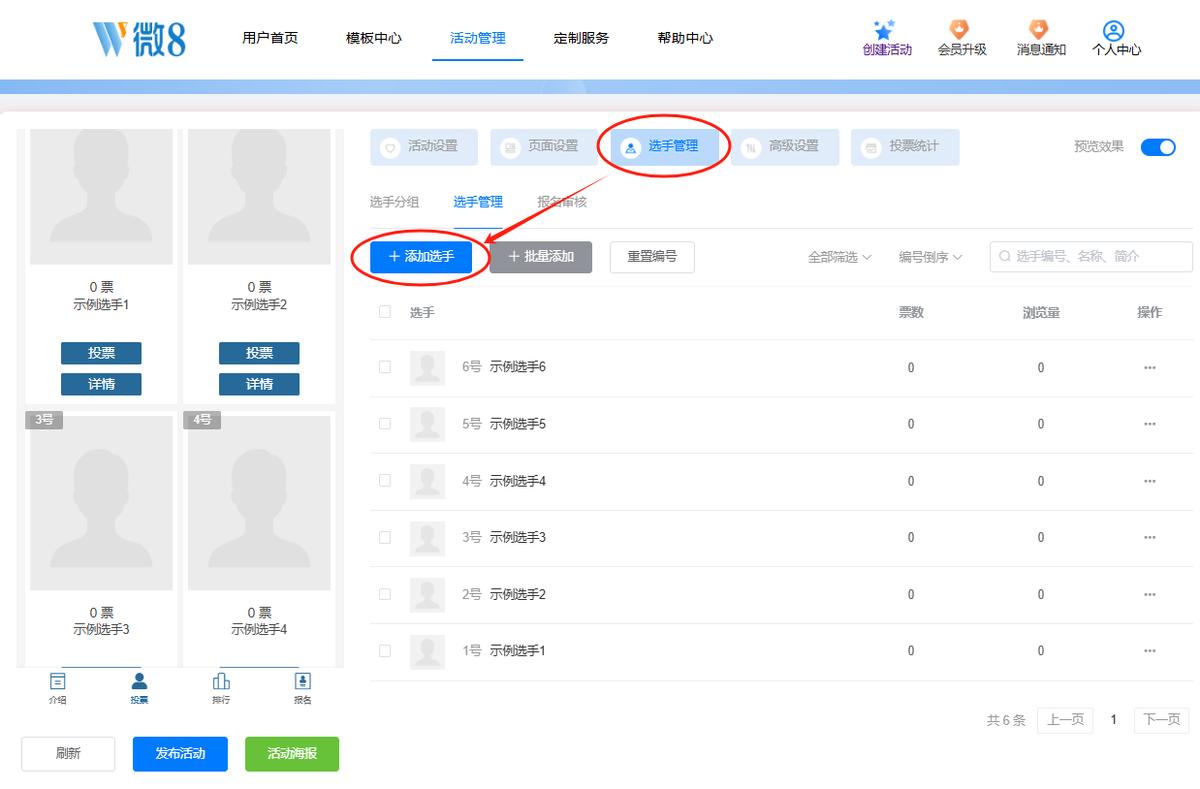Click 下一页 pagination button
Image resolution: width=1200 pixels, height=789 pixels.
pyautogui.click(x=1162, y=720)
